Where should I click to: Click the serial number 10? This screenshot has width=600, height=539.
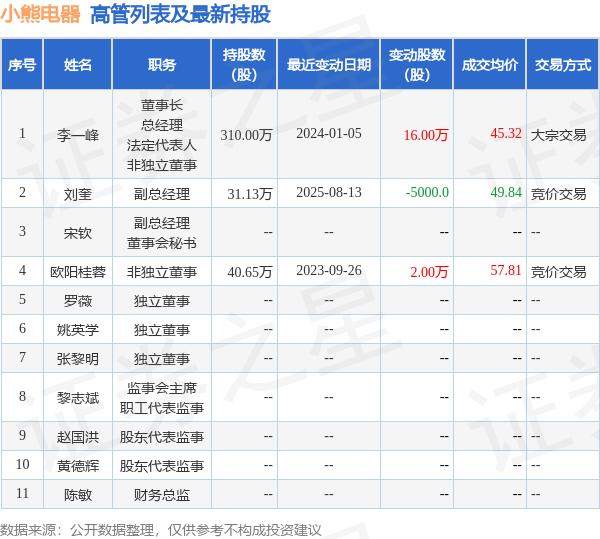(22, 464)
